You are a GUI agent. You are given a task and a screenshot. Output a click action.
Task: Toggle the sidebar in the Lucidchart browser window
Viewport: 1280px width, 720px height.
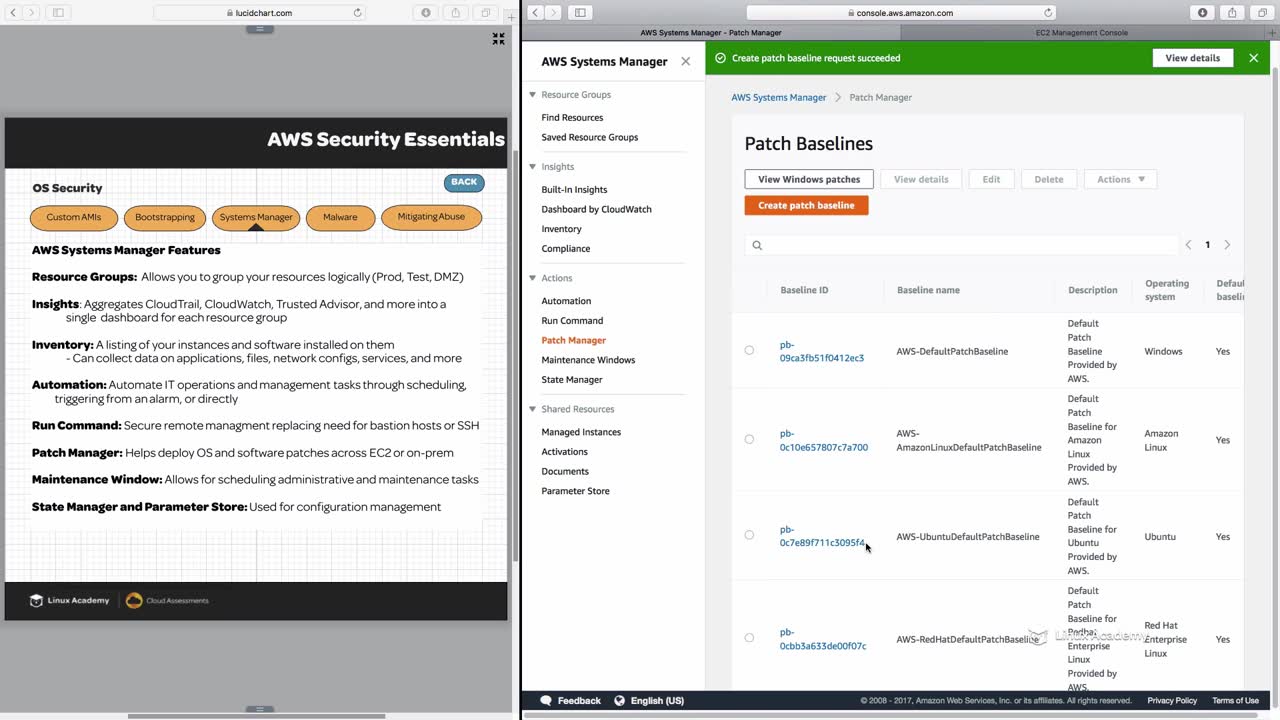(x=58, y=13)
